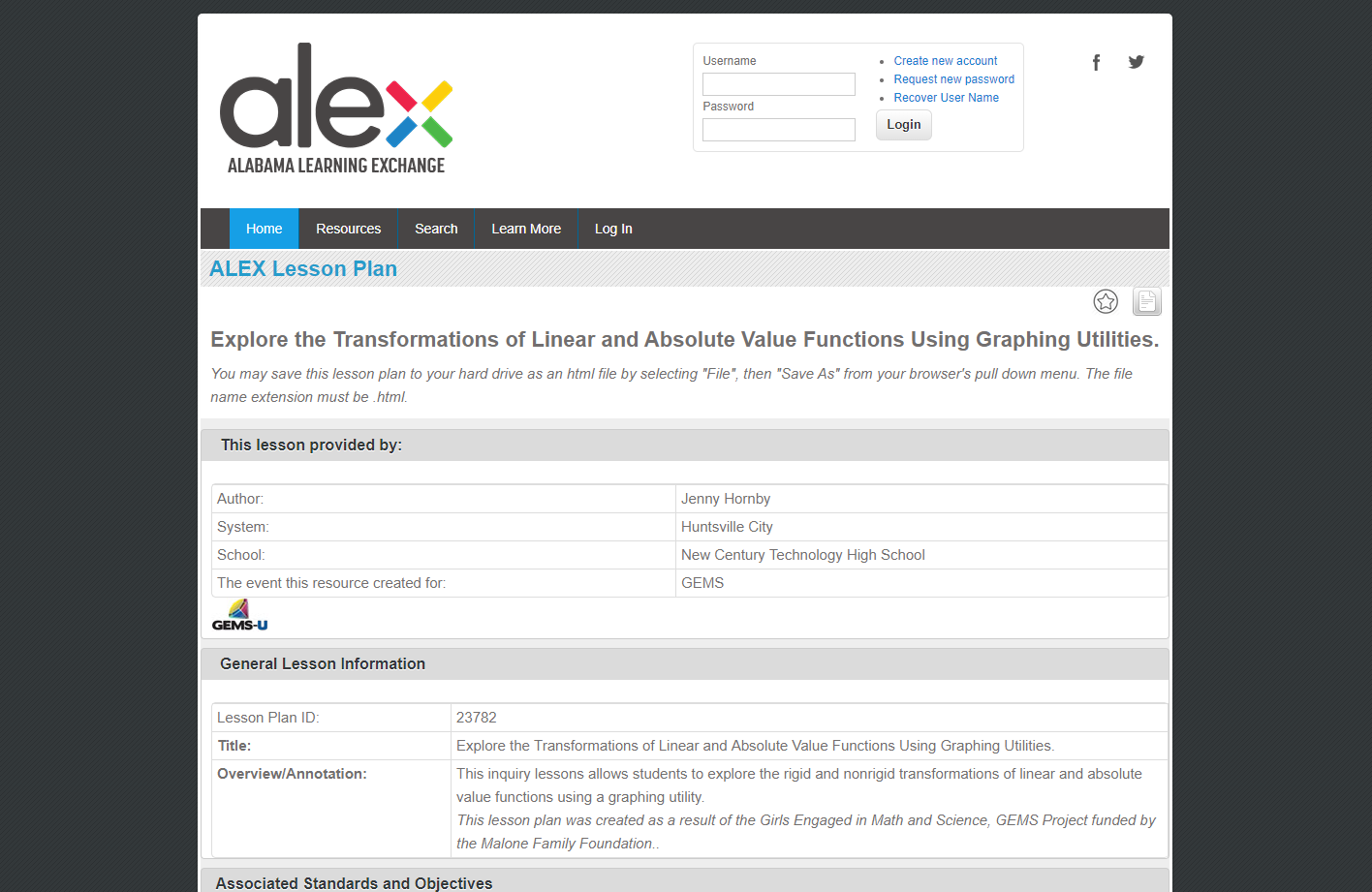Switch to the Resources tab
This screenshot has width=1372, height=892.
pos(348,229)
